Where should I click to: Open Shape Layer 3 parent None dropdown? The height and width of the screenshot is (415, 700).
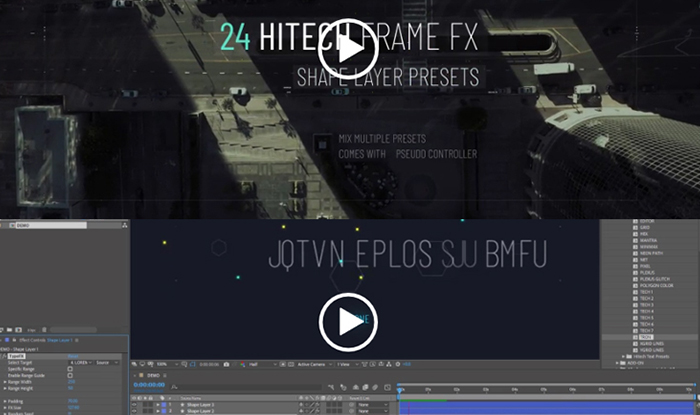372,405
